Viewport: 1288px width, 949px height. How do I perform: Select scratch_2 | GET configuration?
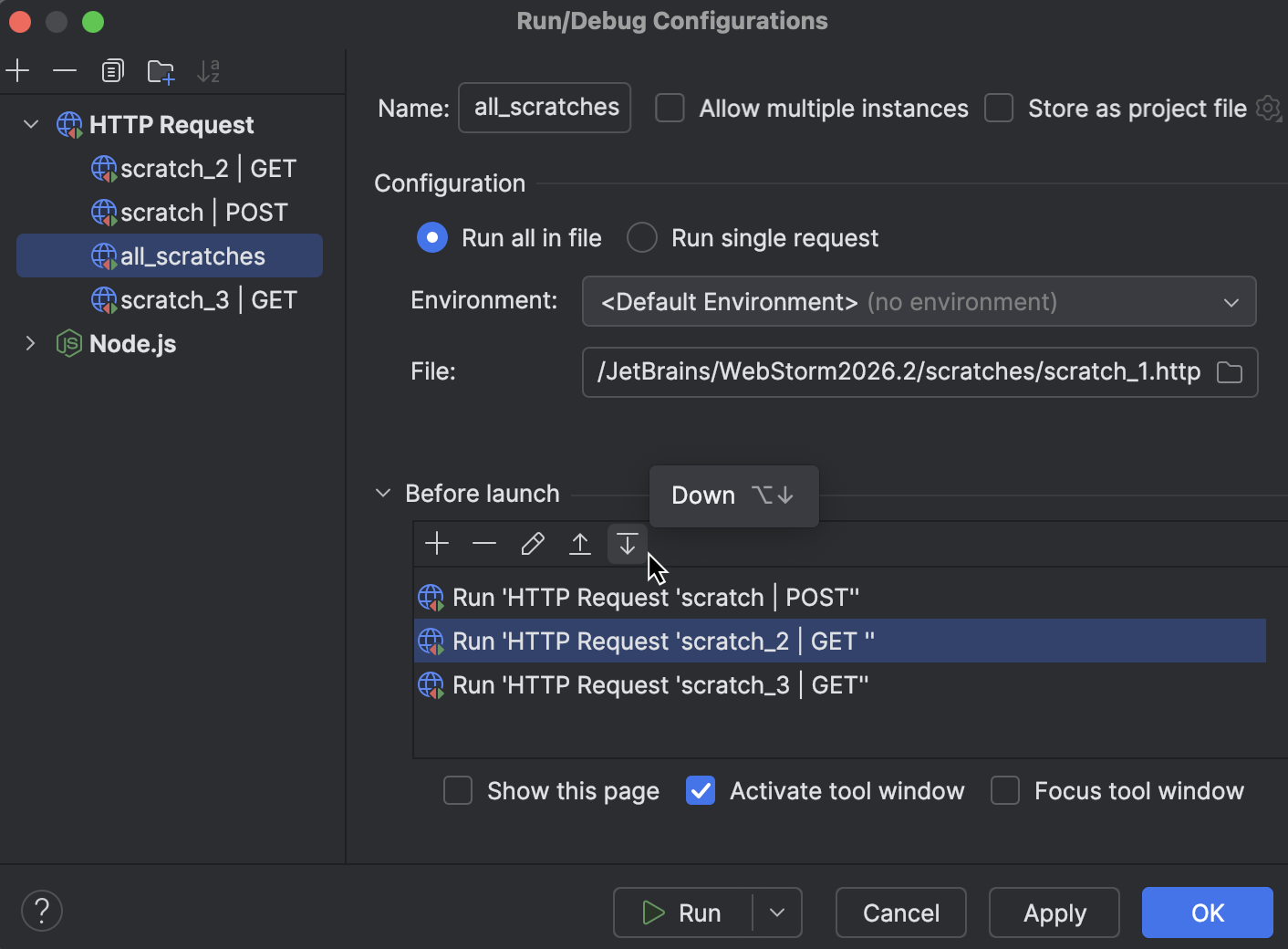[x=170, y=169]
